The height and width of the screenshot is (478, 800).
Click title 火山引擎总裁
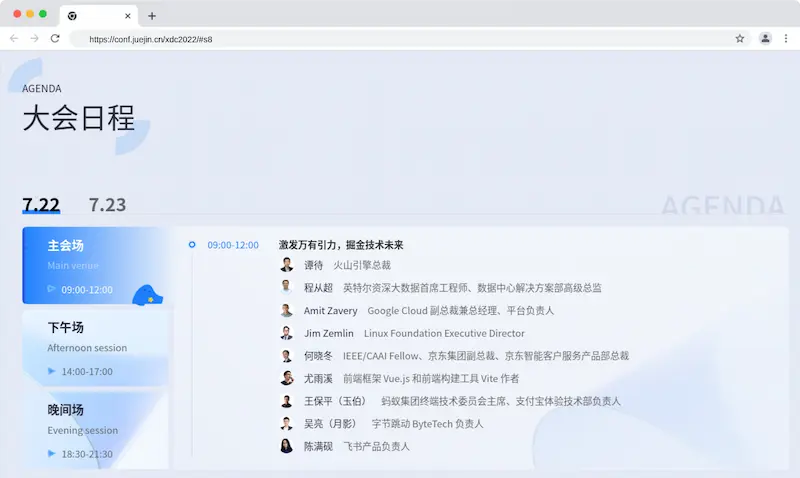(x=362, y=265)
